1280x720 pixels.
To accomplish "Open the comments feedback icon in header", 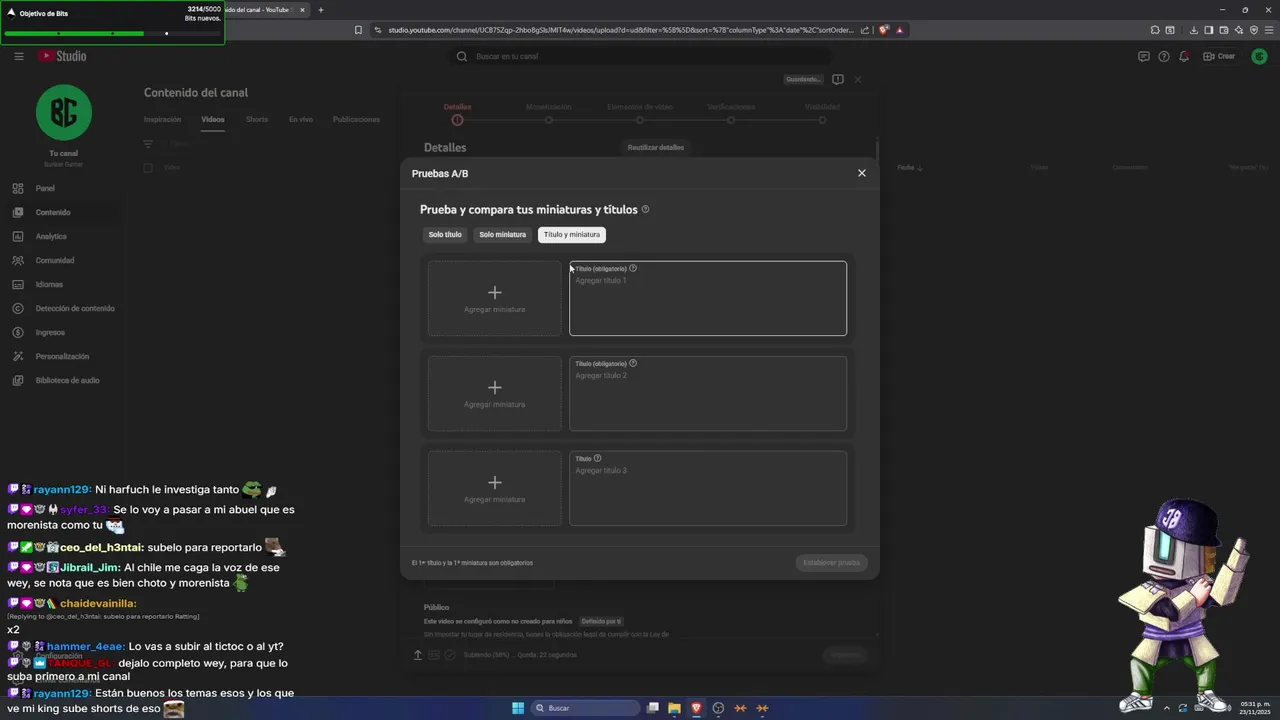I will click(x=1144, y=56).
